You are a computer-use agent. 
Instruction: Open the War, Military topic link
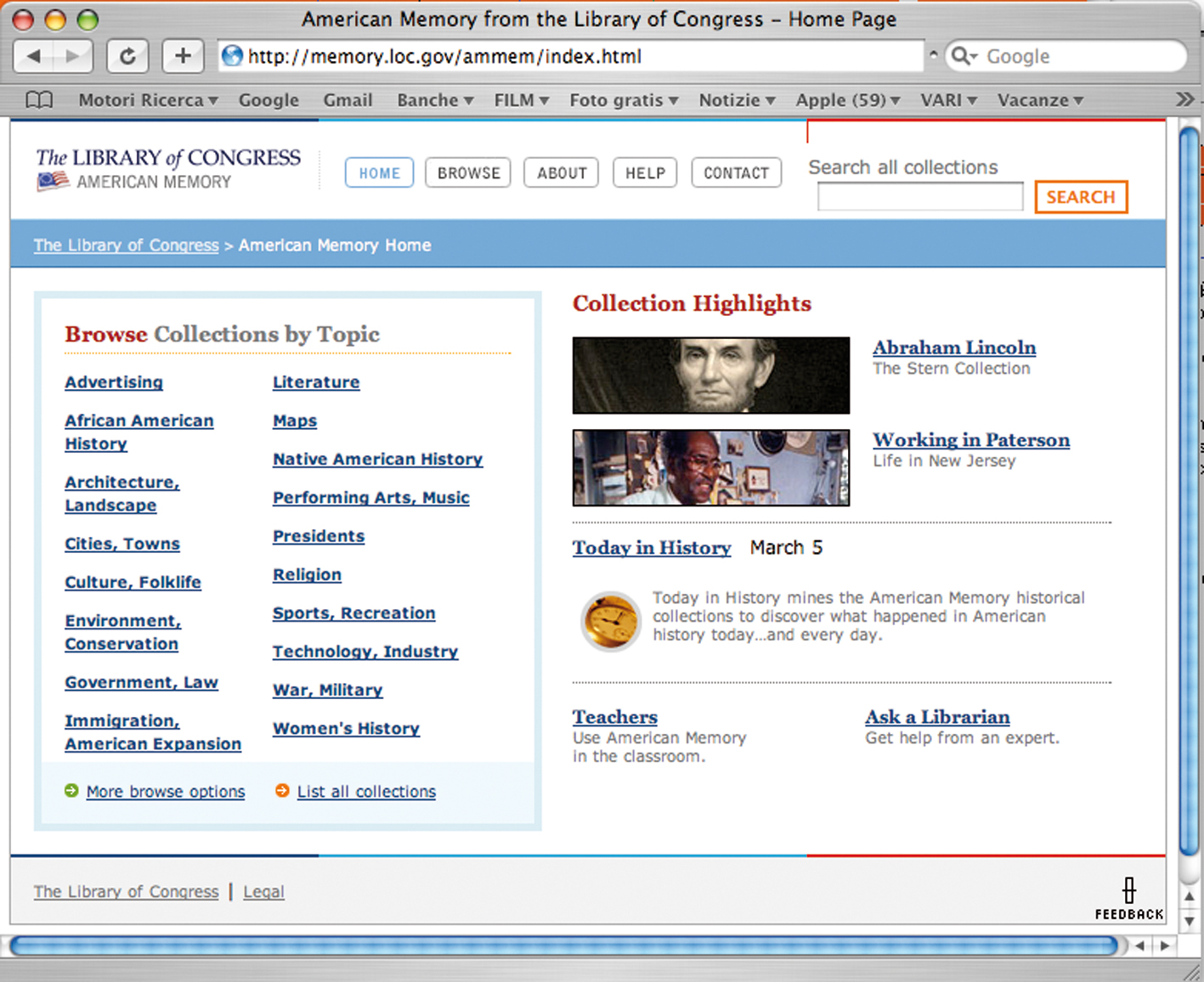point(327,690)
